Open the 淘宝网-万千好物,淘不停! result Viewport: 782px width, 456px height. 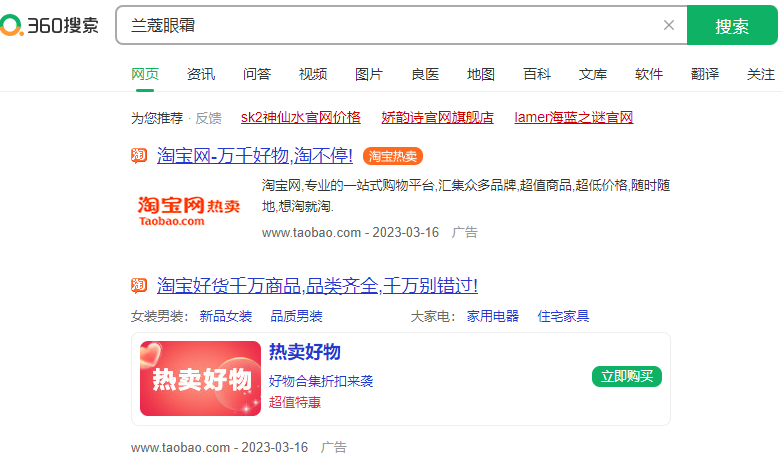[255, 156]
